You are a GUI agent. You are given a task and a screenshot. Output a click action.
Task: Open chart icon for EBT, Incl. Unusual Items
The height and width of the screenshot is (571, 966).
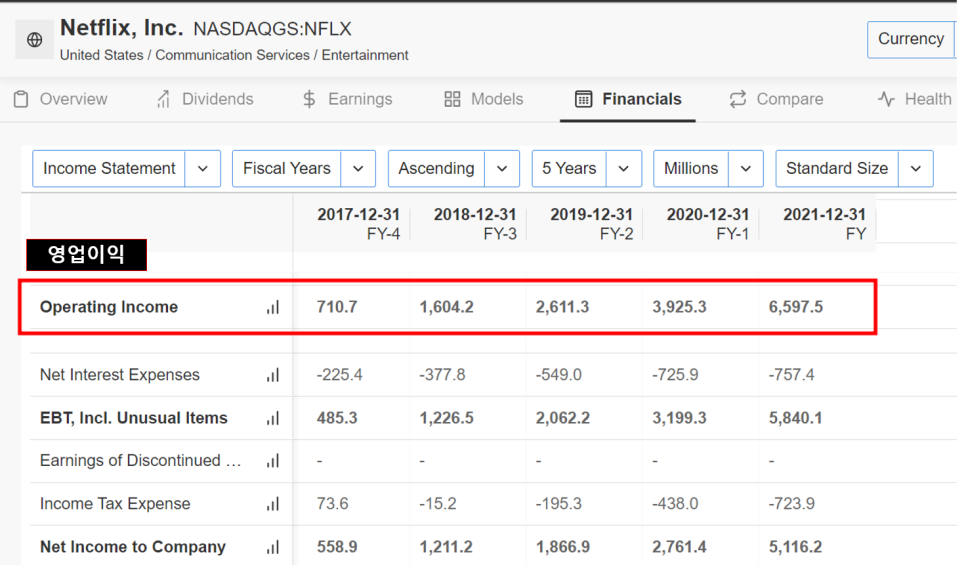pyautogui.click(x=273, y=418)
